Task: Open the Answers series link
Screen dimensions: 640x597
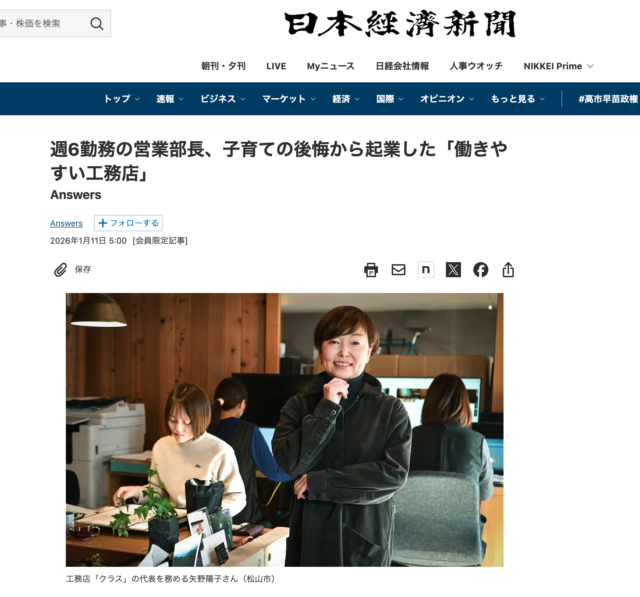Action: click(x=66, y=224)
